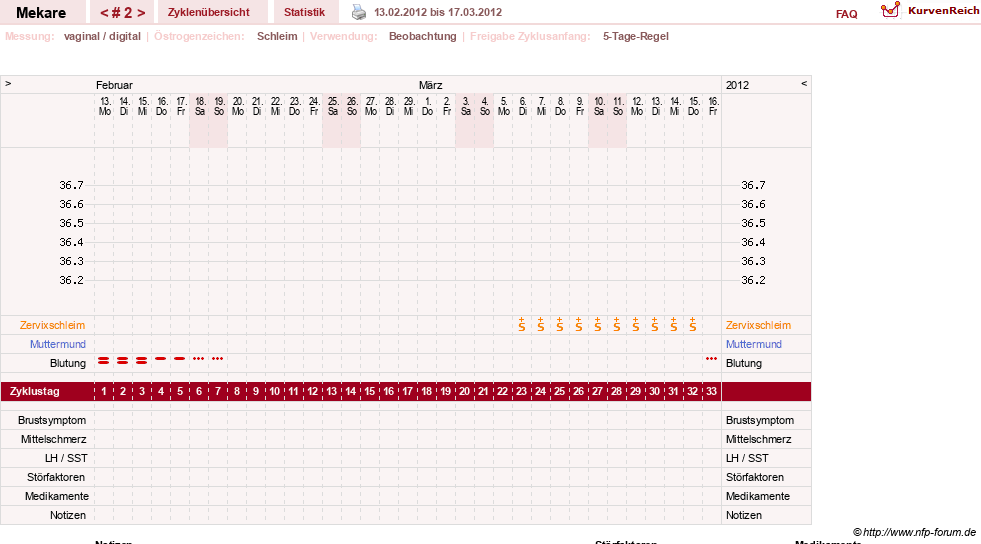Screen dimensions: 981x544
Task: Click the 'Beobachtung' usage value
Action: point(423,36)
